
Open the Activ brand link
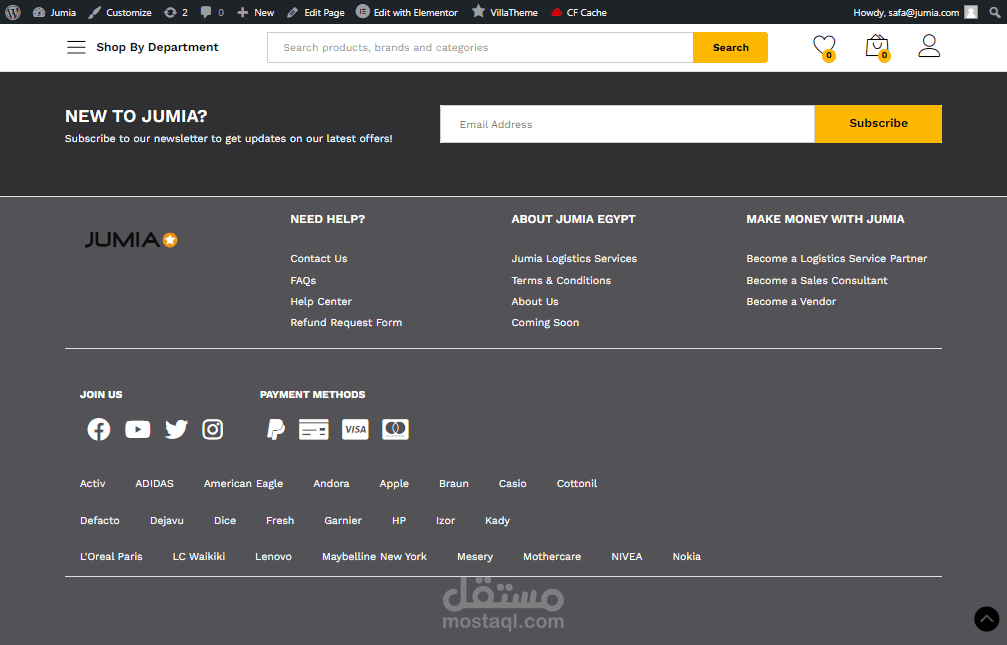click(x=92, y=483)
